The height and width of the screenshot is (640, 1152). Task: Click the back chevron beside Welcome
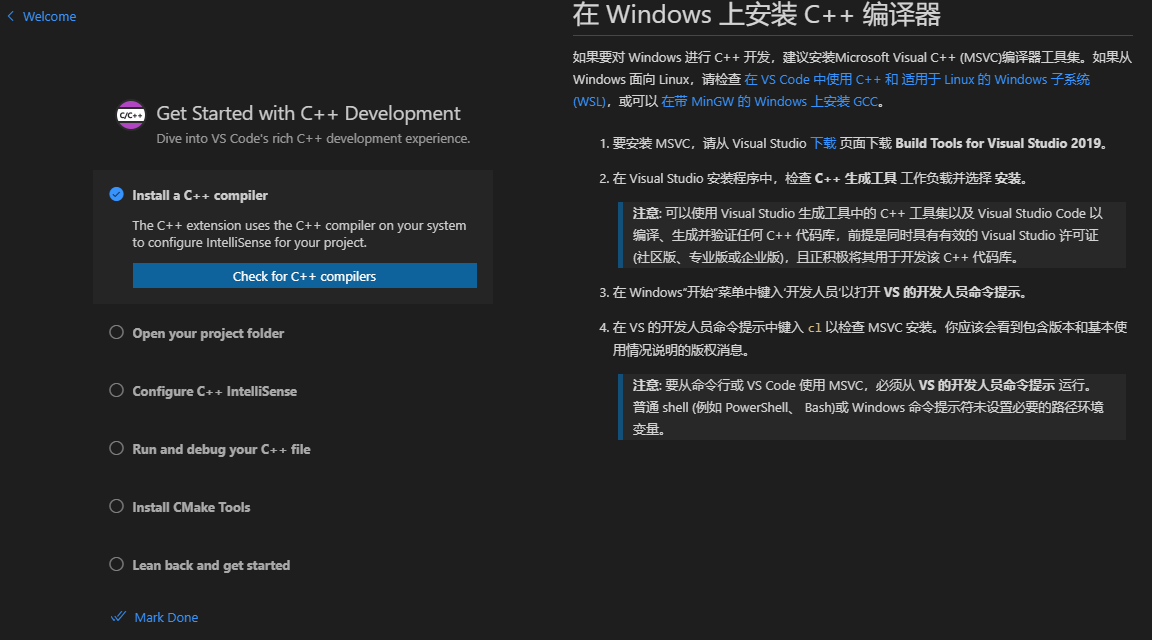tap(10, 16)
